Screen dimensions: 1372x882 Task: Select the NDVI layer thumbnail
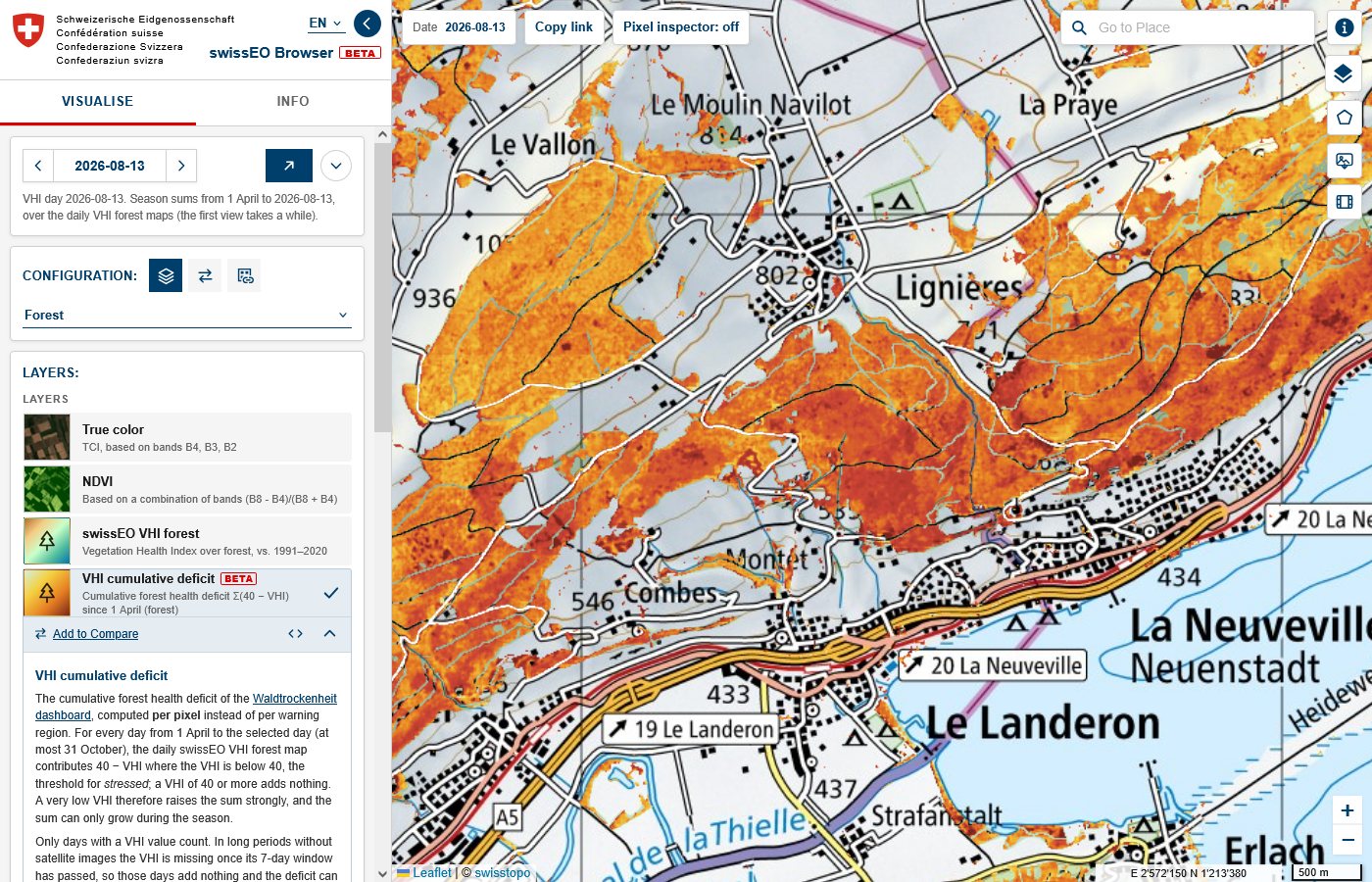tap(47, 489)
